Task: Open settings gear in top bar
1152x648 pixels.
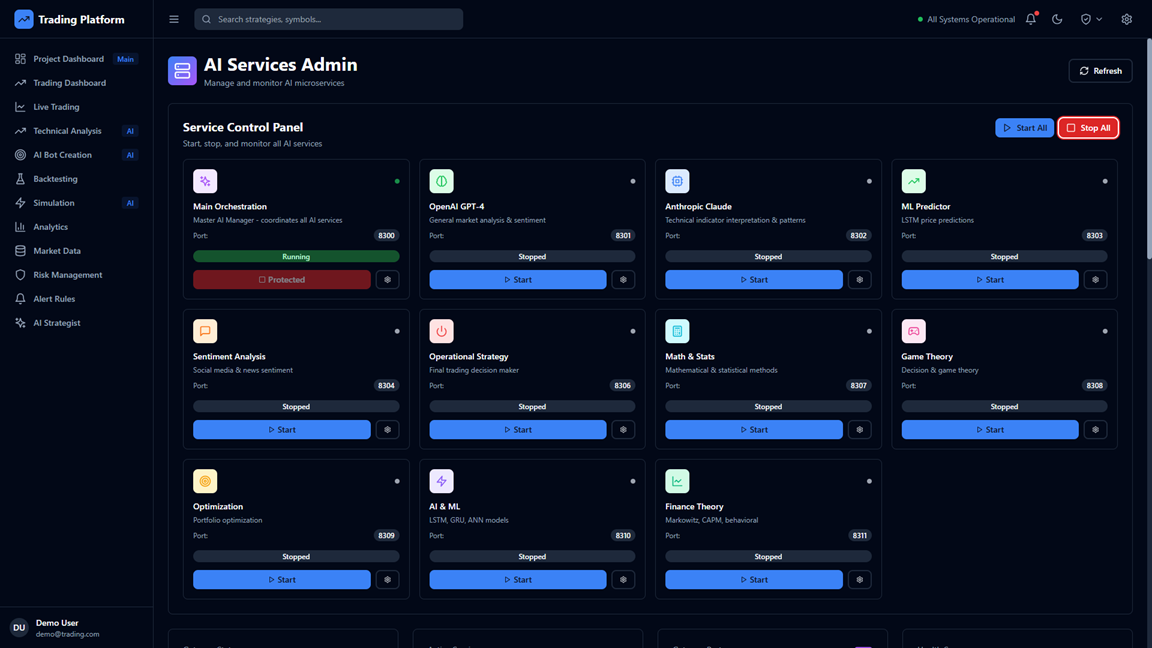Action: click(1126, 19)
